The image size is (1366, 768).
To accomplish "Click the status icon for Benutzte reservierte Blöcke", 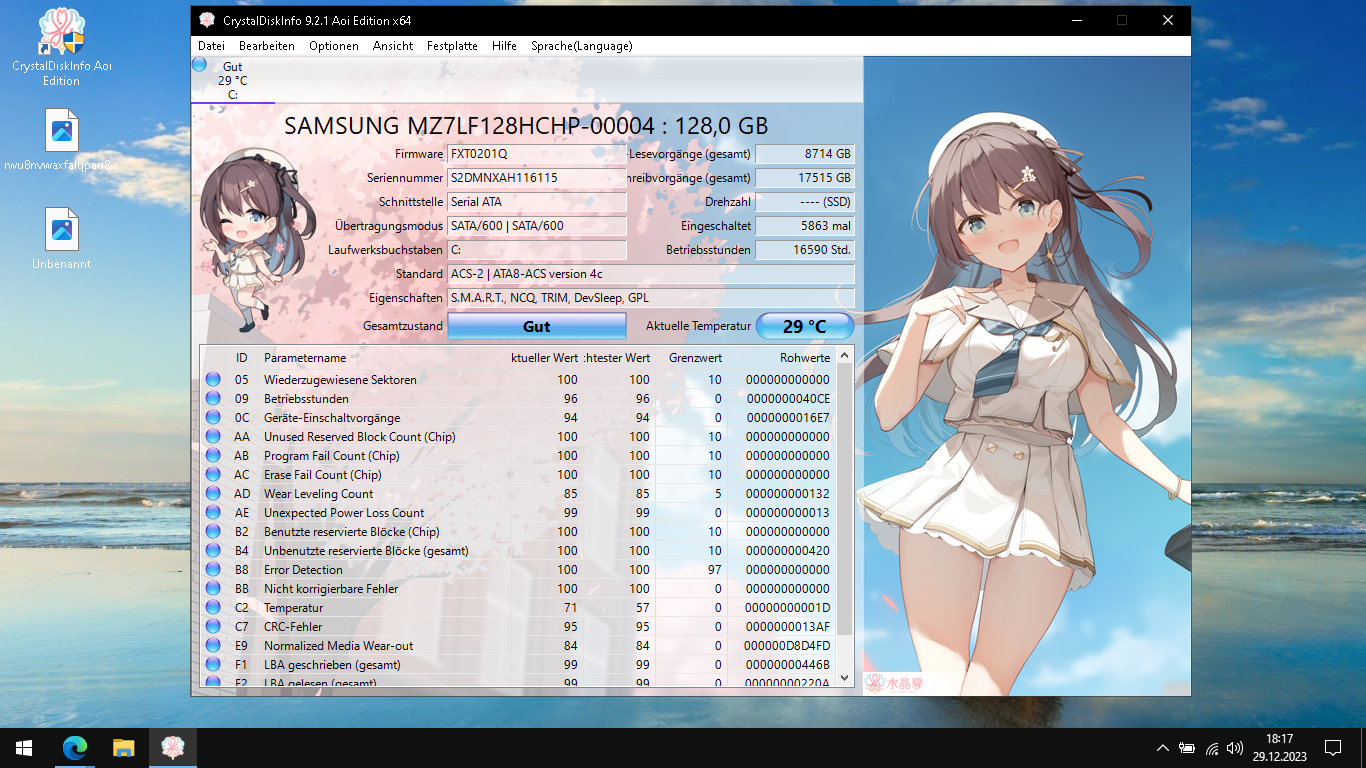I will [x=213, y=532].
